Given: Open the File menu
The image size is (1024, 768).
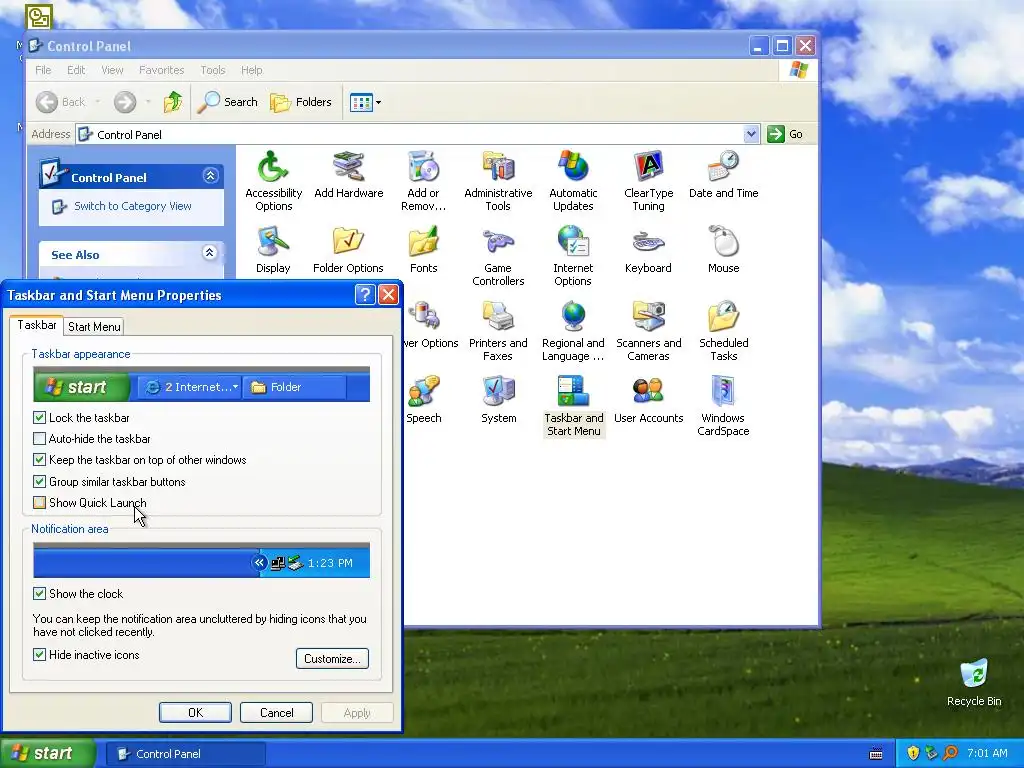Looking at the screenshot, I should coord(43,70).
